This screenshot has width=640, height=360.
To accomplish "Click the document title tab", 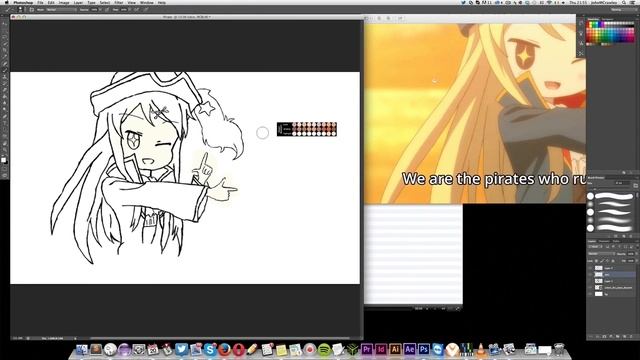I will pyautogui.click(x=187, y=17).
